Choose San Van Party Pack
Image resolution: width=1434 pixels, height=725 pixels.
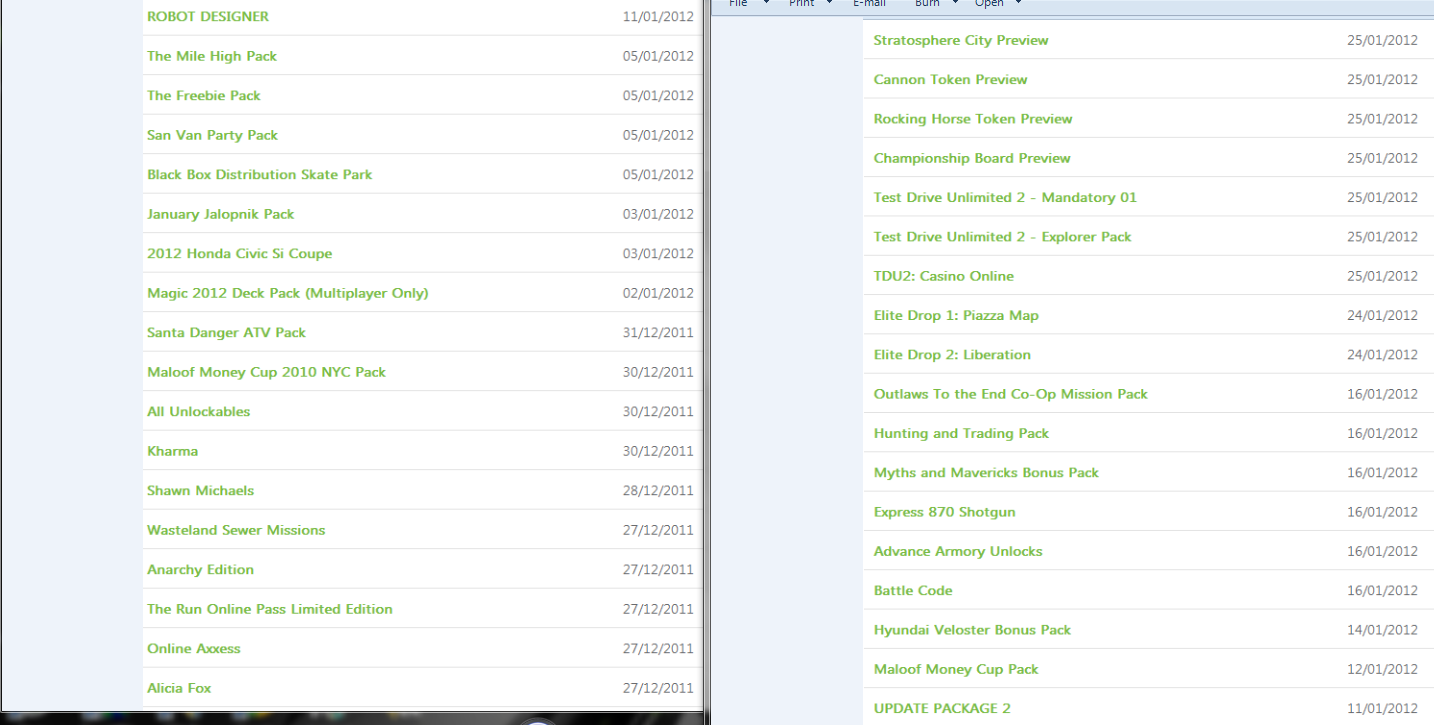pyautogui.click(x=213, y=135)
